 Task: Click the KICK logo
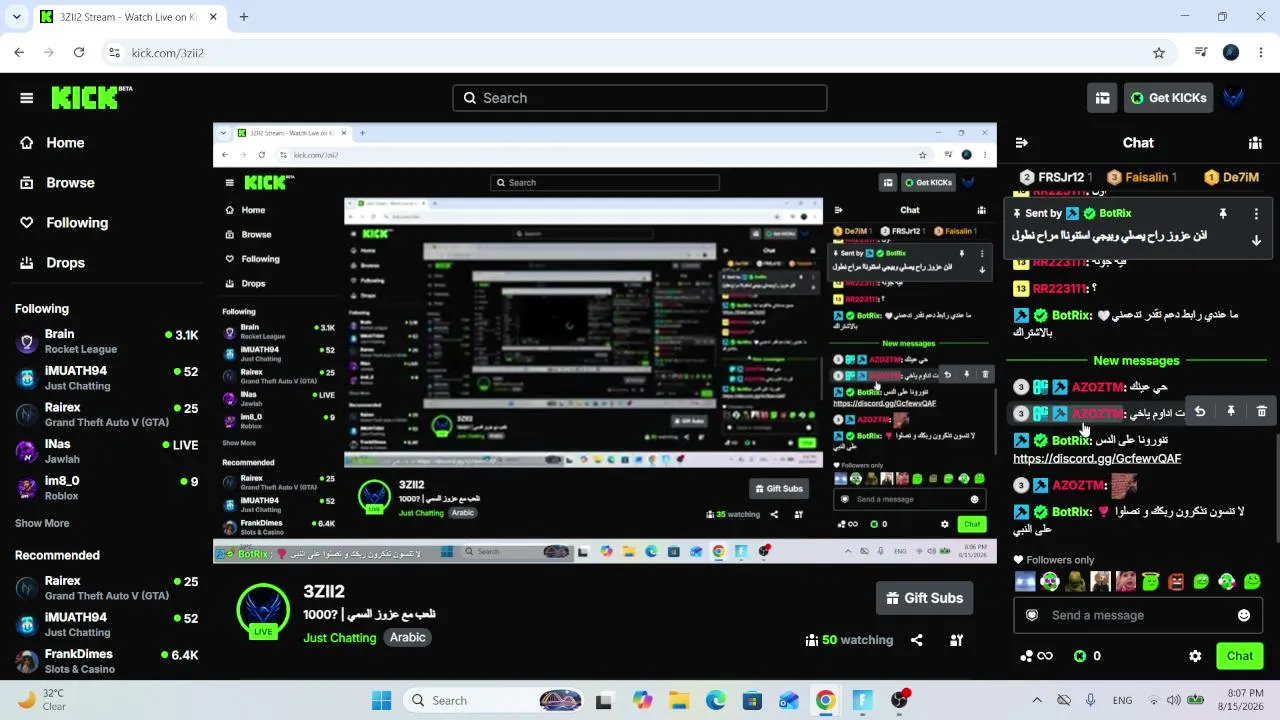91,97
